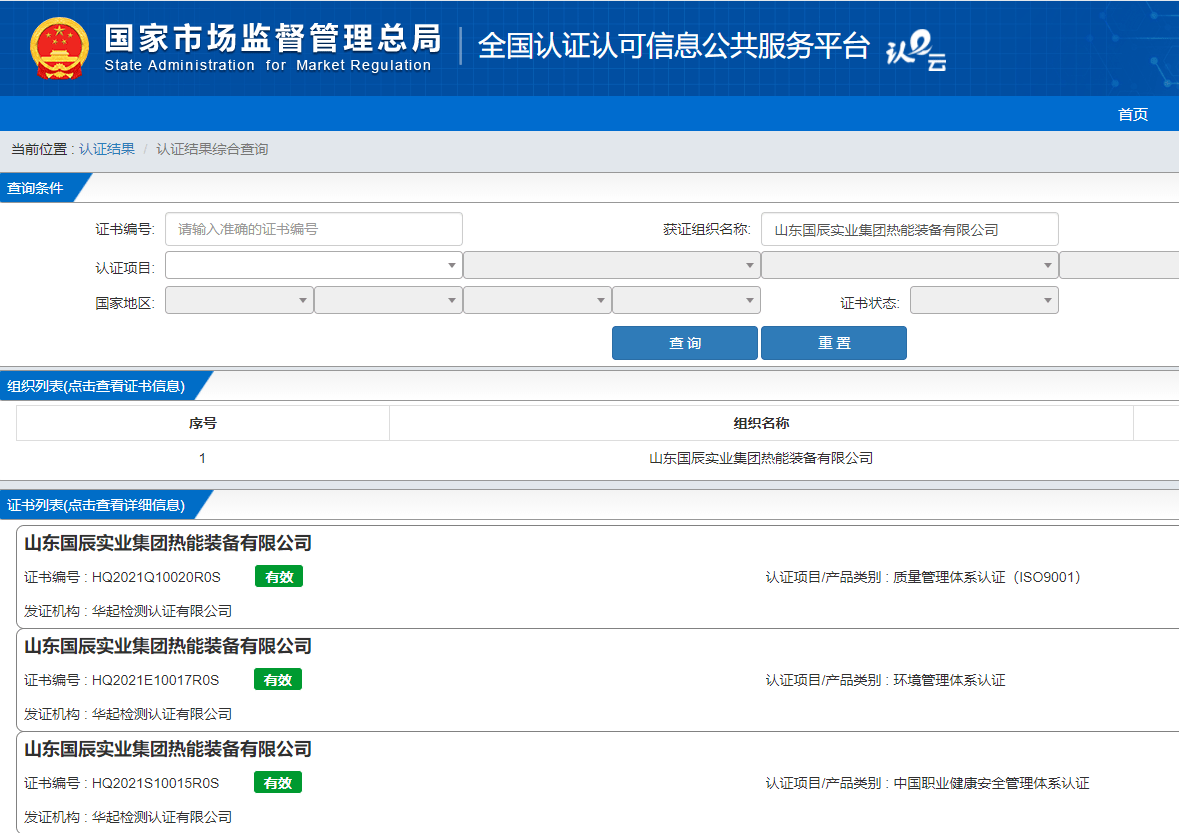Click 全国认证认可信息公共服务平台 header title

[x=674, y=46]
